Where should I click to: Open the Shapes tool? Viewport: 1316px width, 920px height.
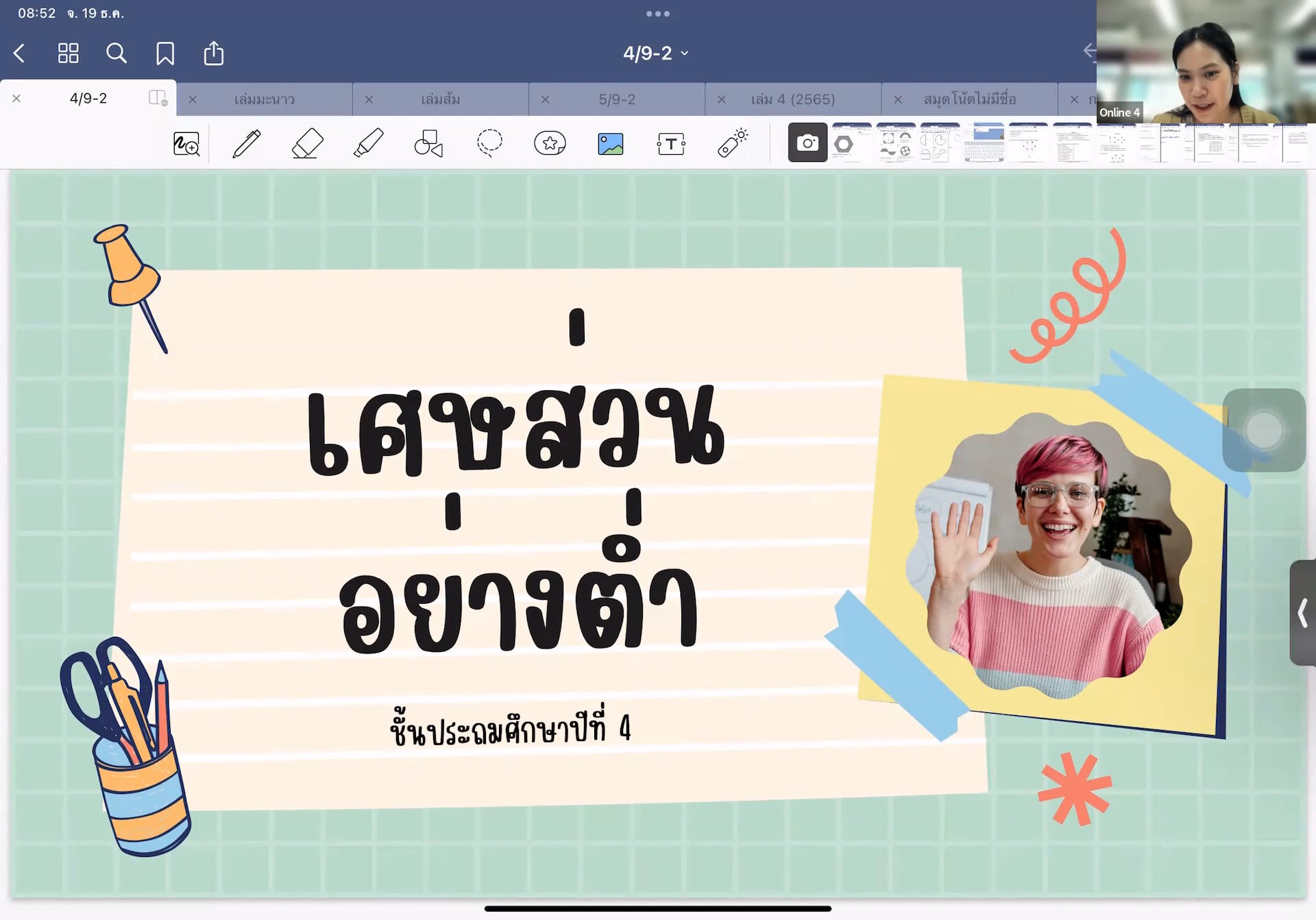(x=428, y=144)
